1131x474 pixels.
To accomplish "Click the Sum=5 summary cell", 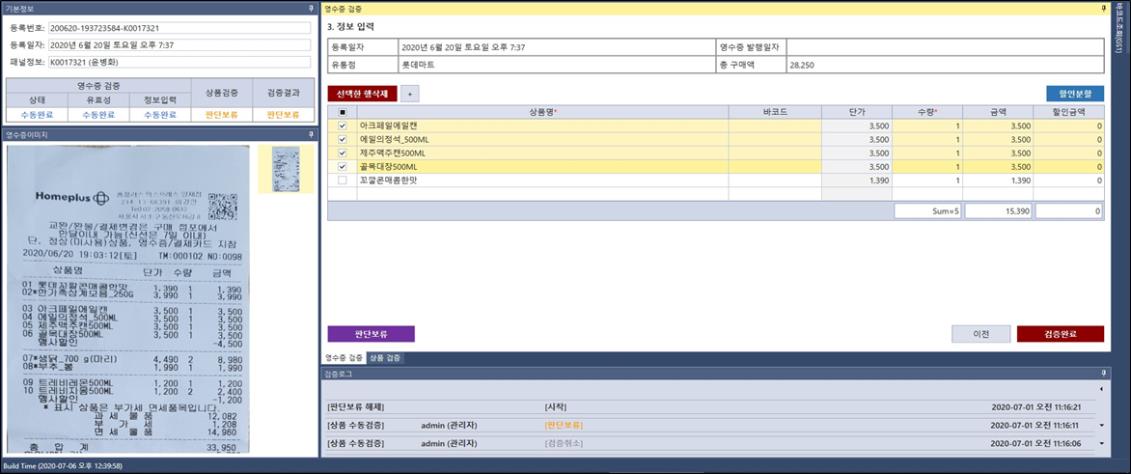I will click(x=928, y=211).
